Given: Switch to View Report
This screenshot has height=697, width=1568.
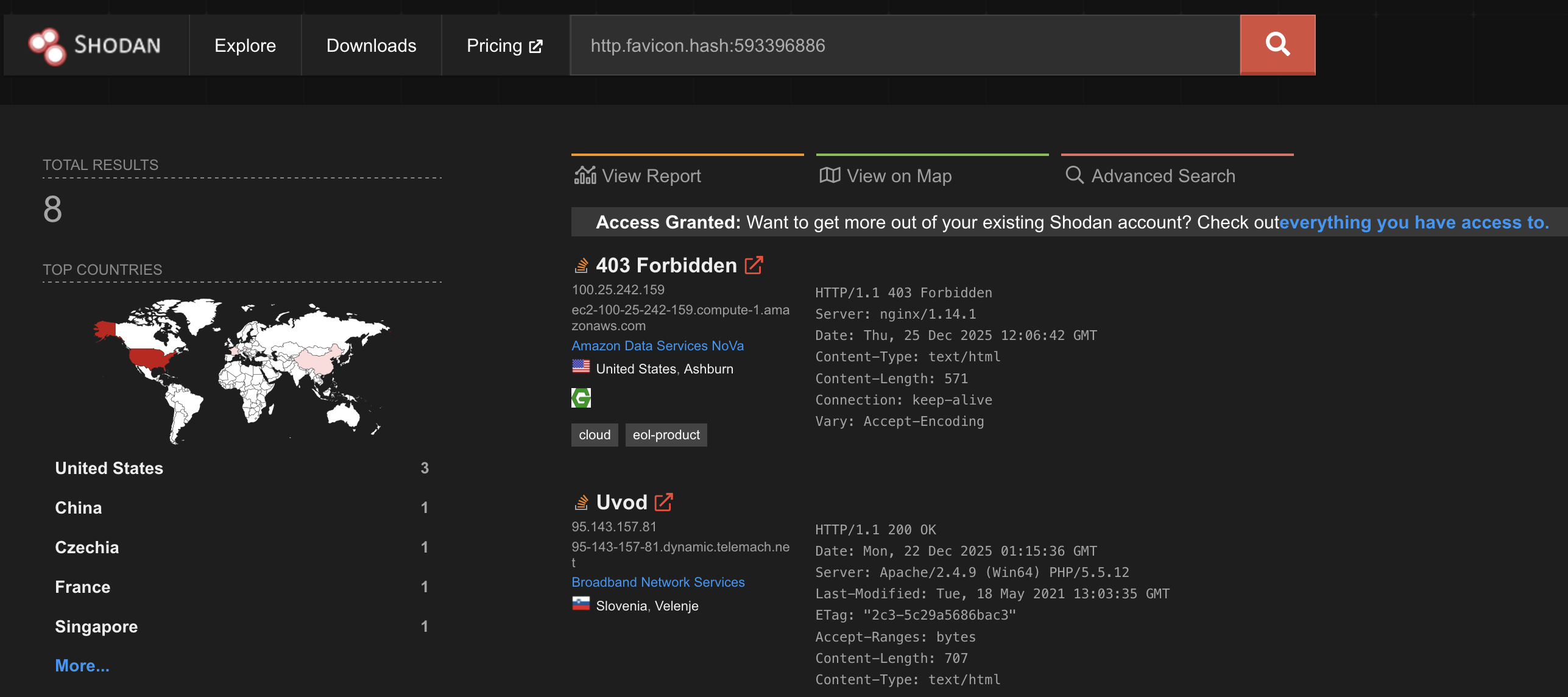Looking at the screenshot, I should [650, 176].
